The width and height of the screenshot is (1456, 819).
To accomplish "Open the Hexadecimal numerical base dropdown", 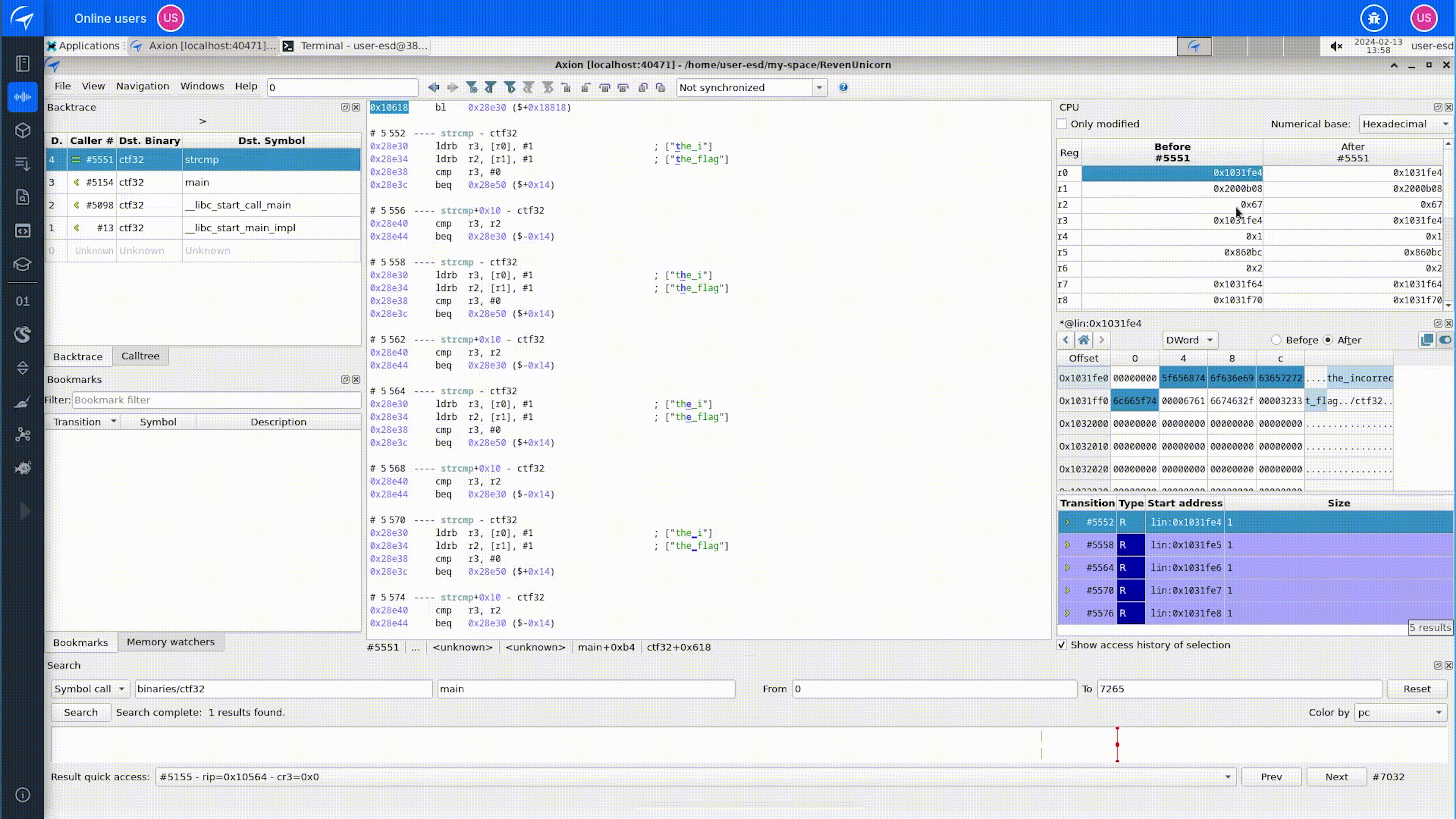I will (x=1405, y=124).
